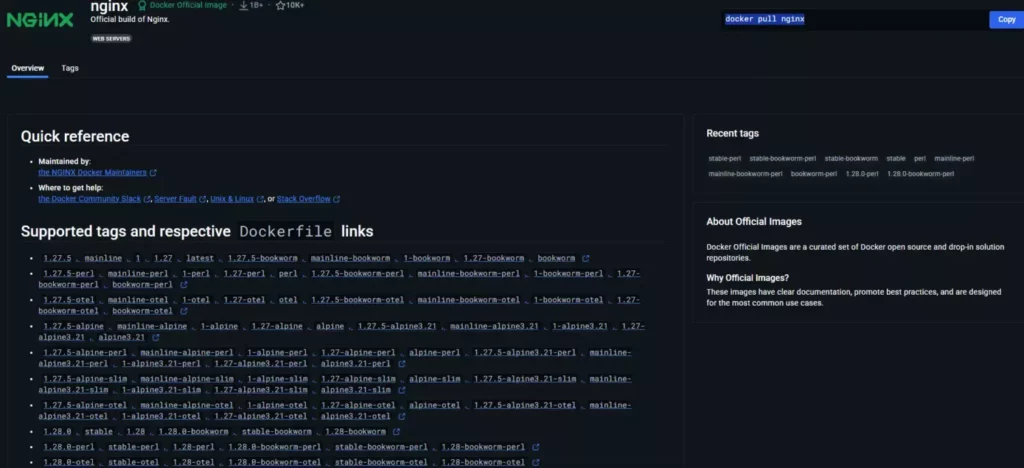The width and height of the screenshot is (1024, 468).
Task: Select 1.28.0-bookworm-perl in Recent tags
Action: point(920,174)
